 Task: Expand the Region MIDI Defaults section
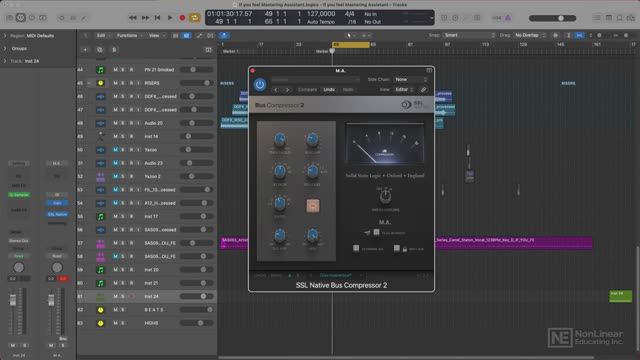[5, 36]
